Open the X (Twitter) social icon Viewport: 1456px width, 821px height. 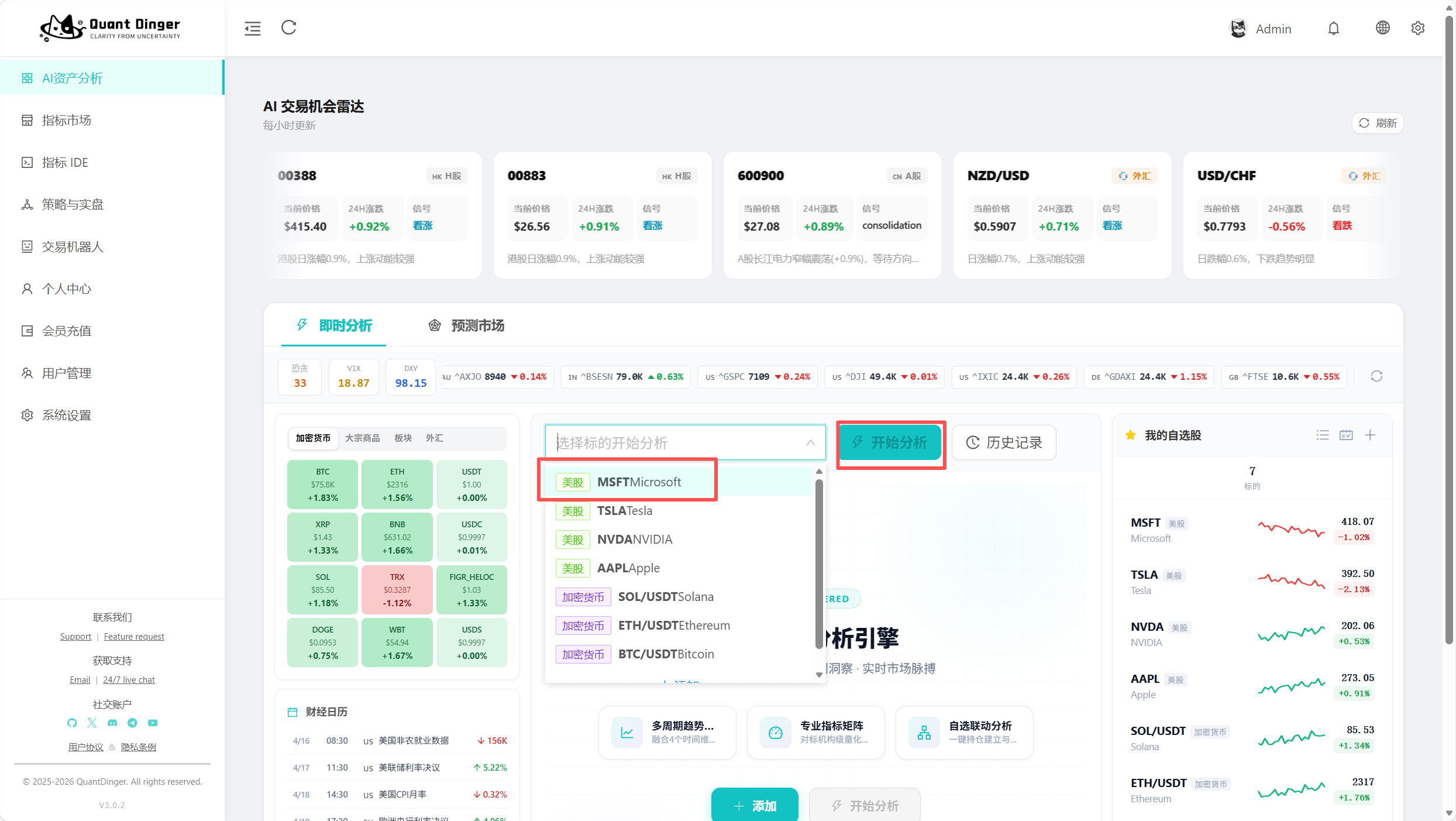[92, 723]
